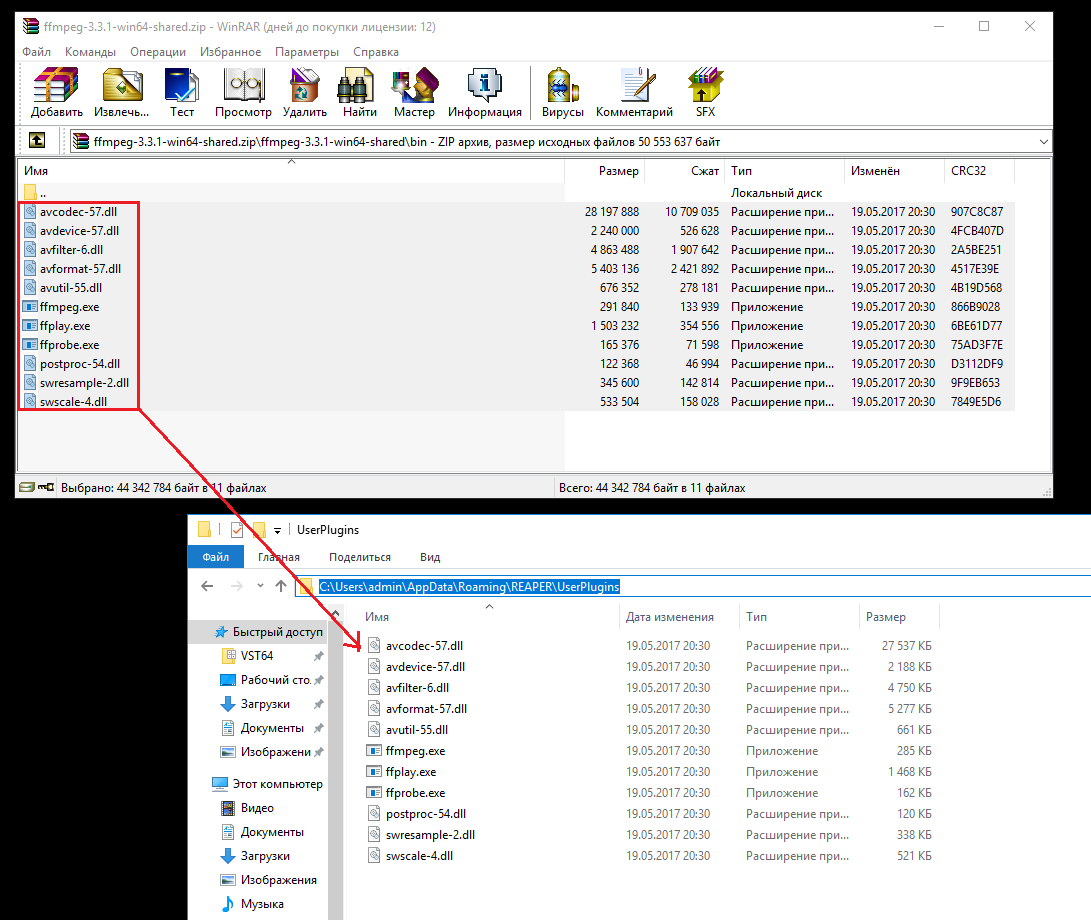Open Explorer recent locations dropdown chevron

[x=260, y=585]
